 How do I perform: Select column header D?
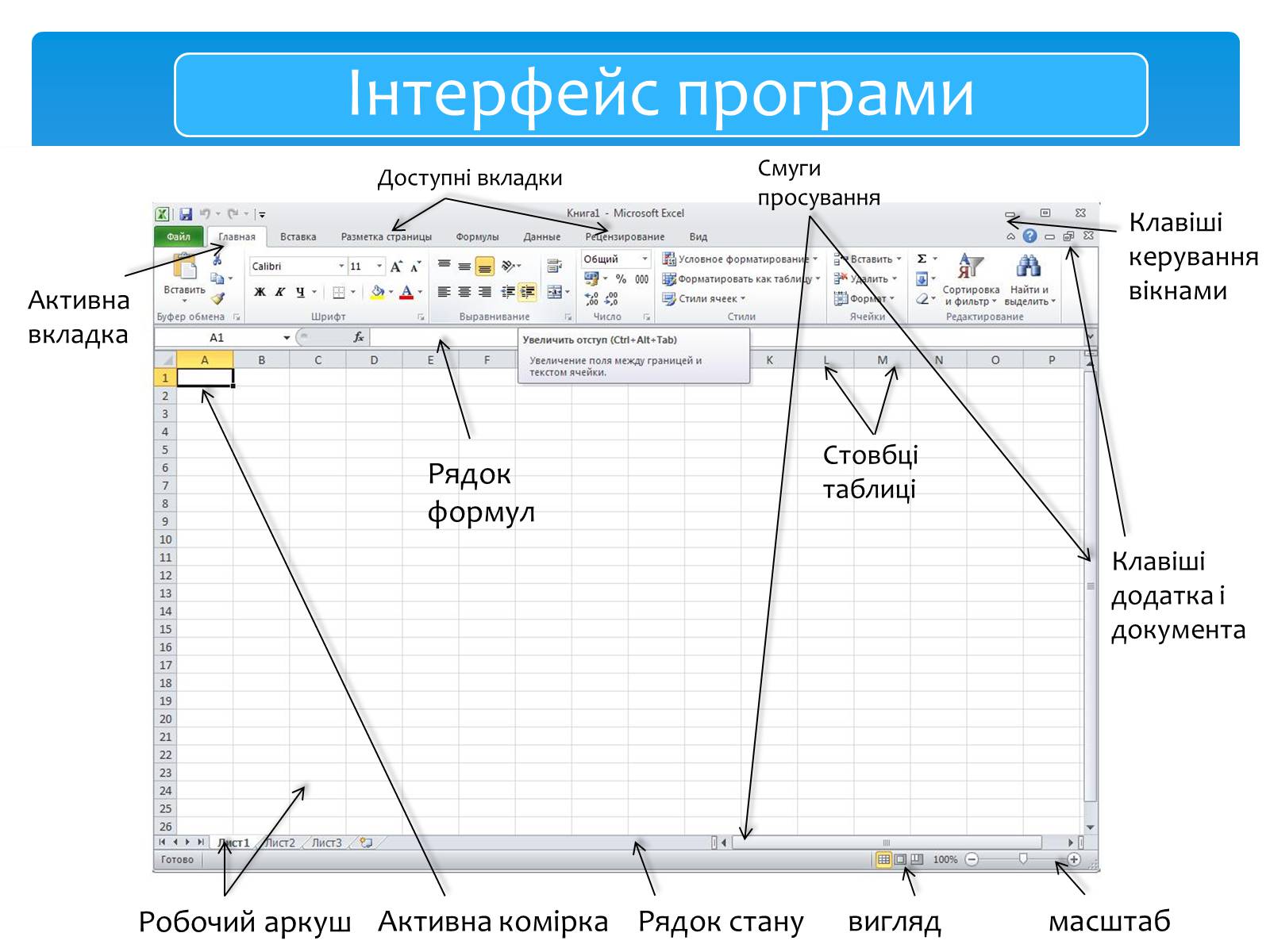point(374,360)
